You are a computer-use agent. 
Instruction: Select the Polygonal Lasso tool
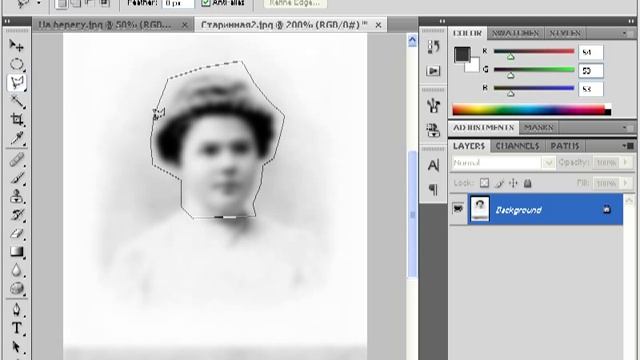pyautogui.click(x=16, y=83)
